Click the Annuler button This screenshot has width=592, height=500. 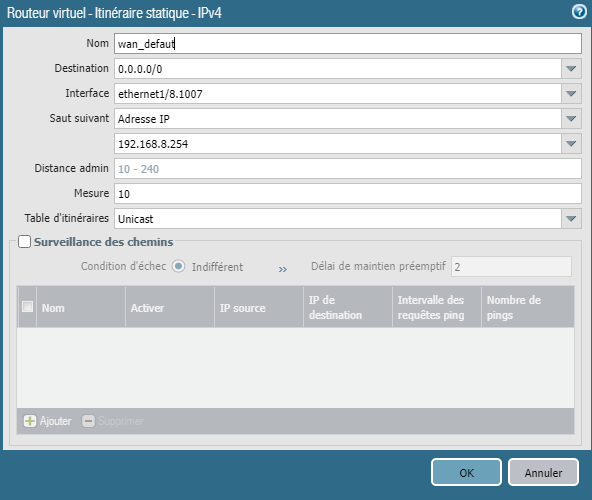(543, 472)
